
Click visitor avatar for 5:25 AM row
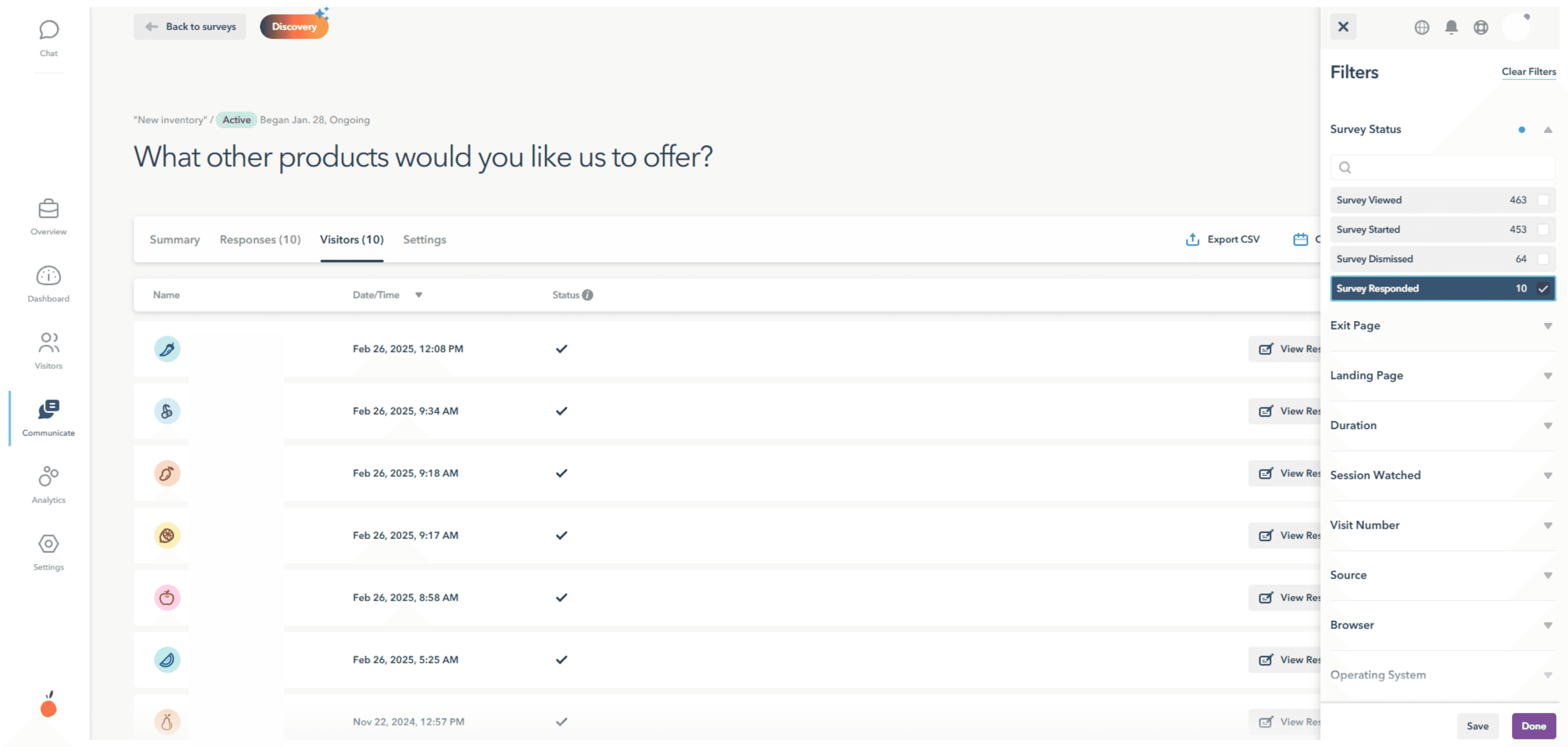tap(167, 659)
